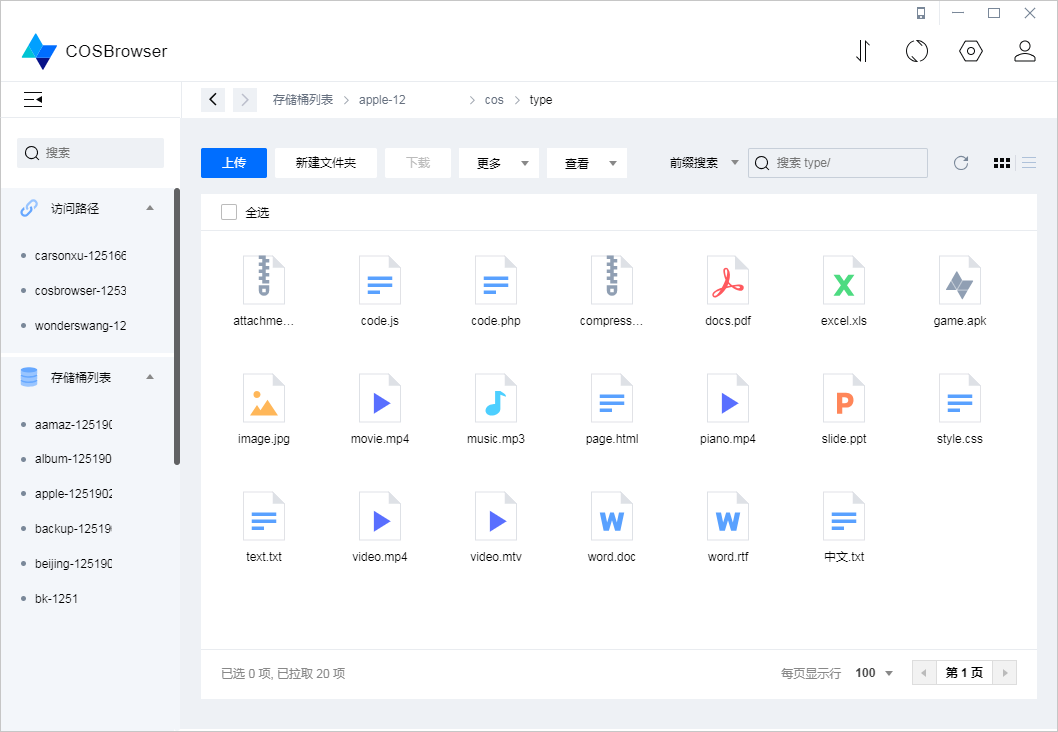Navigate to cos in the breadcrumb
The image size is (1058, 732).
494,99
